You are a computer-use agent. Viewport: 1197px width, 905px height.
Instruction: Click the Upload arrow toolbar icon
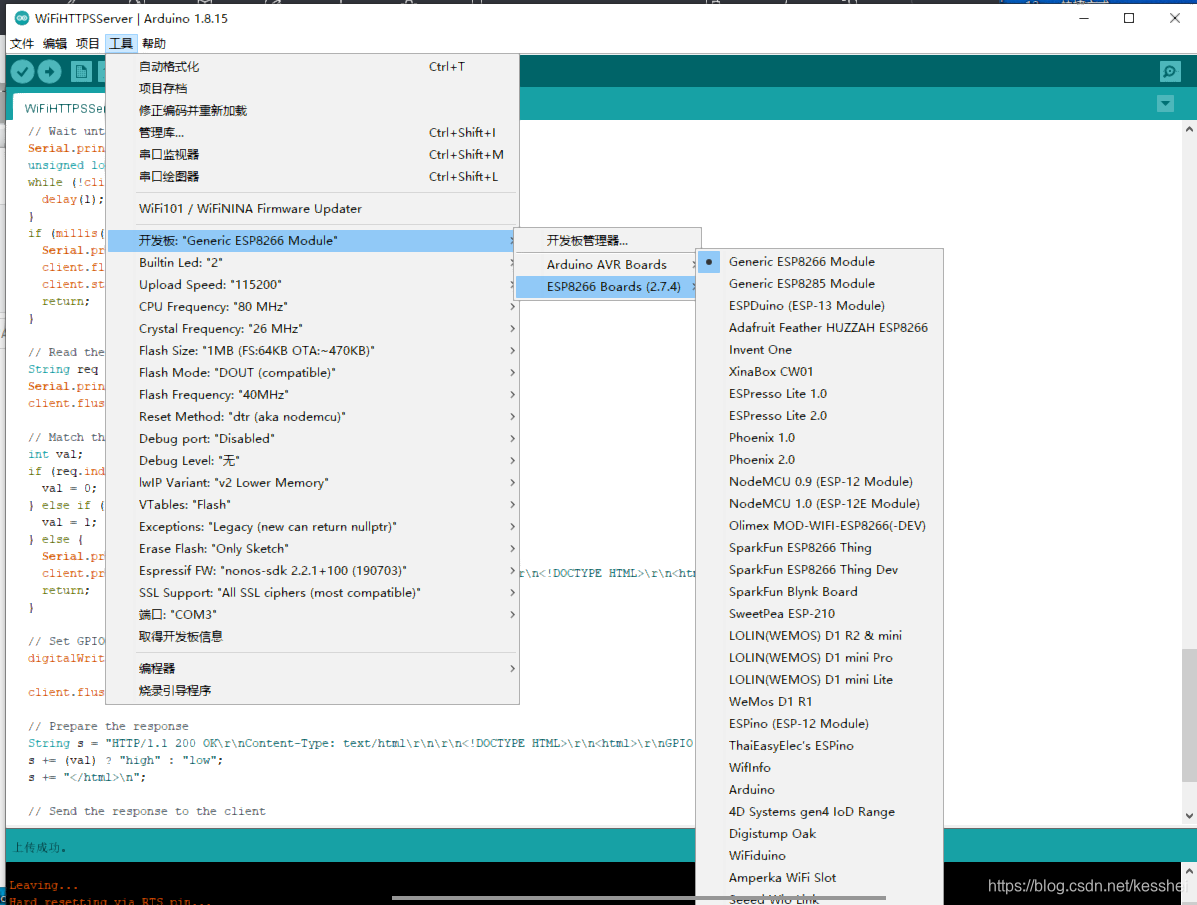[50, 72]
